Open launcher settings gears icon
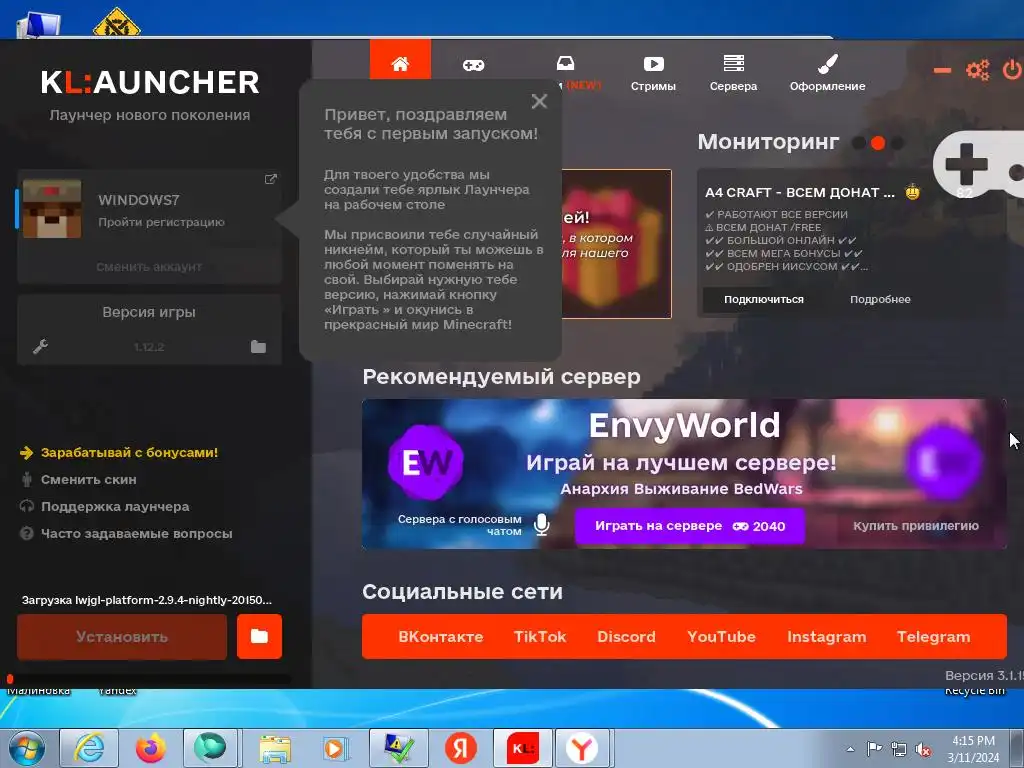 click(977, 70)
